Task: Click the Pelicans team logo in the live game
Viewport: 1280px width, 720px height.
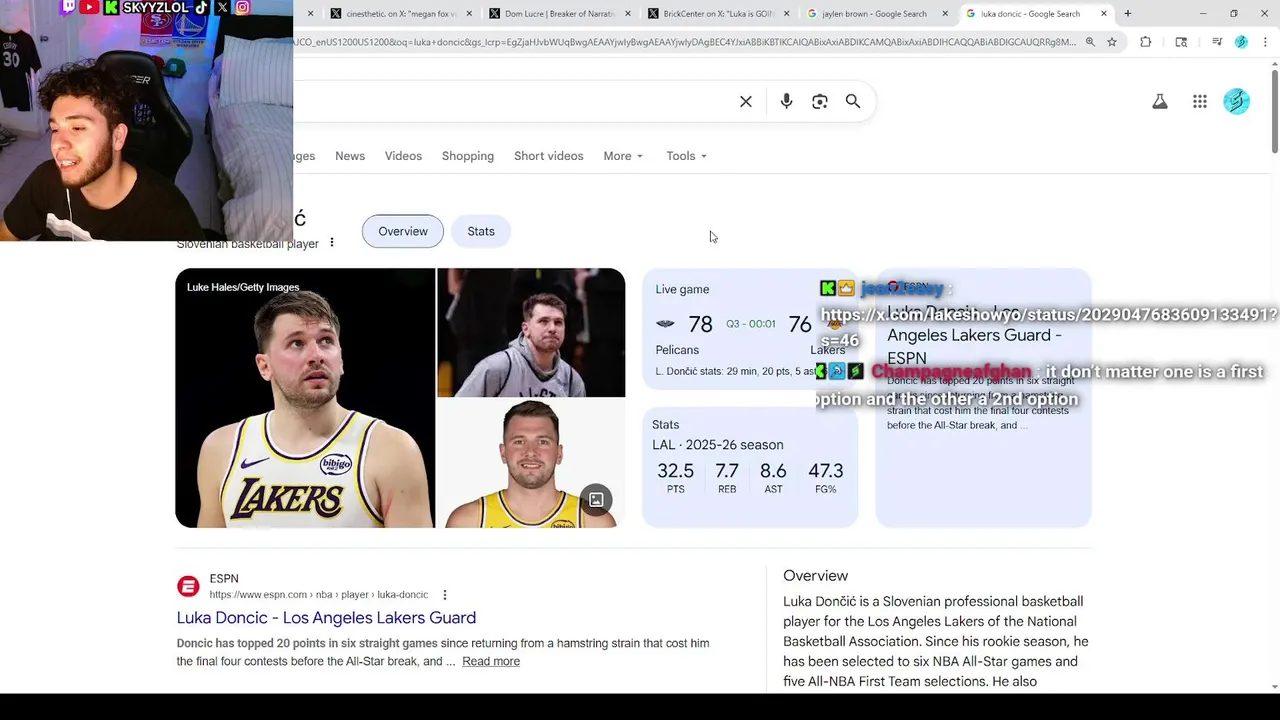Action: pyautogui.click(x=665, y=324)
